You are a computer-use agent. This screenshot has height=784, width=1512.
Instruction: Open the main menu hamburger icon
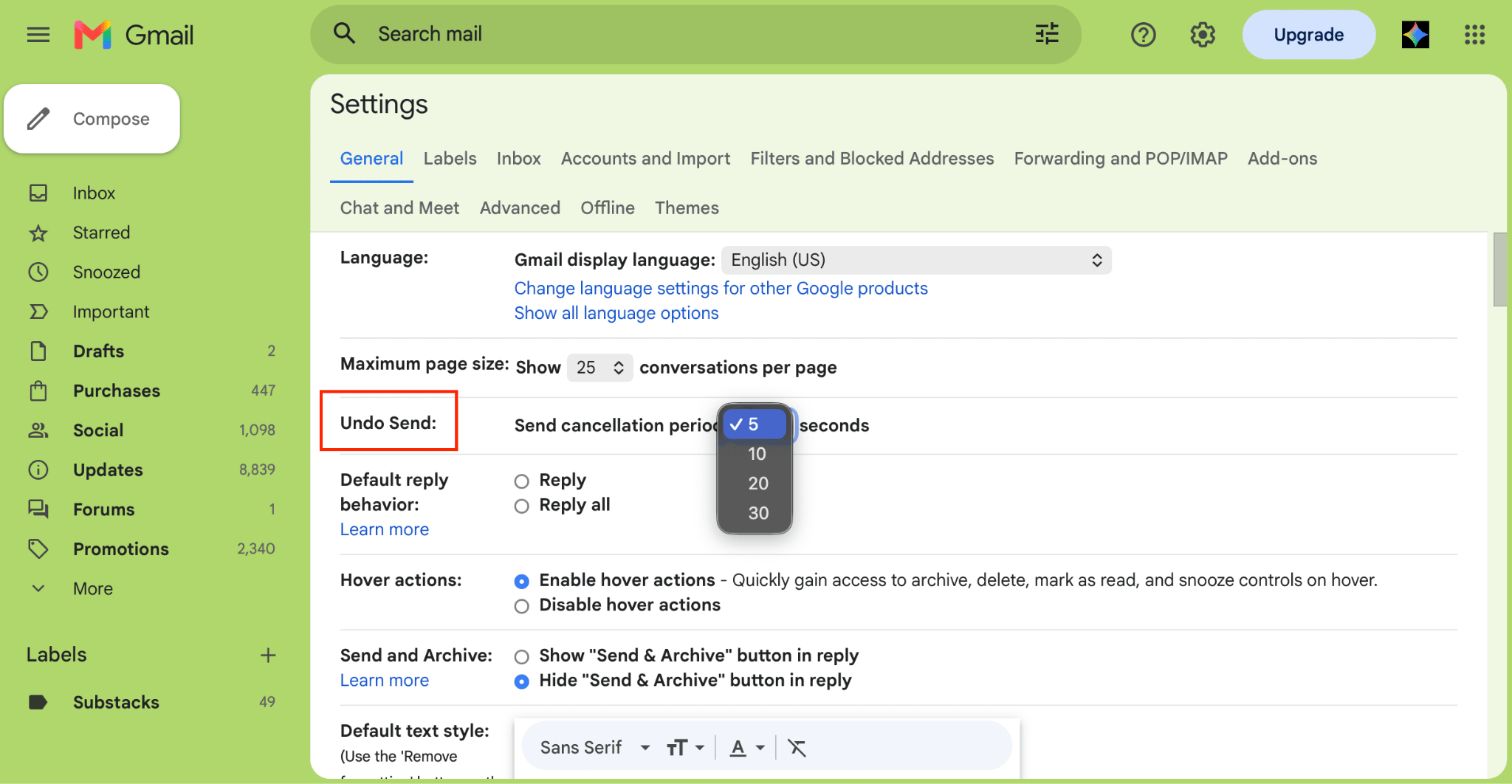click(x=38, y=35)
